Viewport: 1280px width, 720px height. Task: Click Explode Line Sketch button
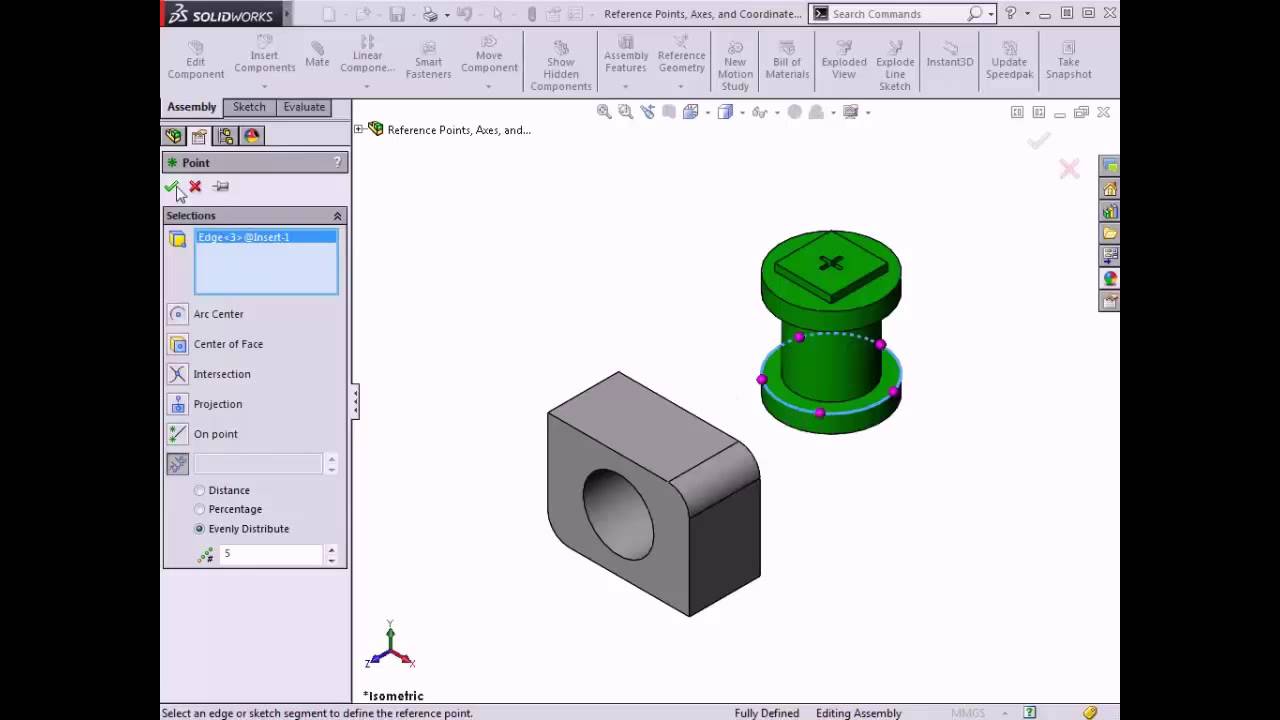(x=895, y=66)
